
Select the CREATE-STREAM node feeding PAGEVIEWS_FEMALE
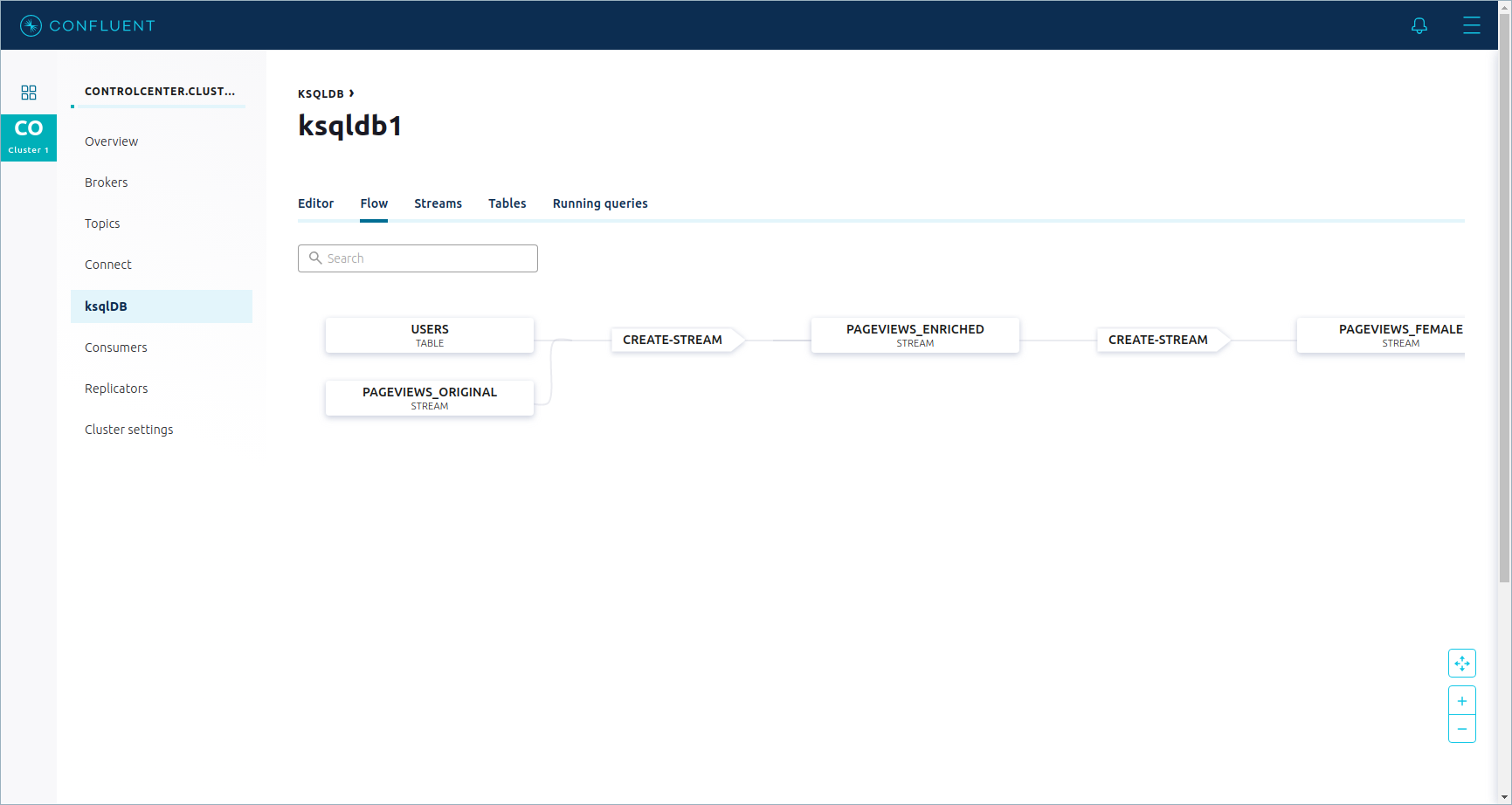point(1163,340)
